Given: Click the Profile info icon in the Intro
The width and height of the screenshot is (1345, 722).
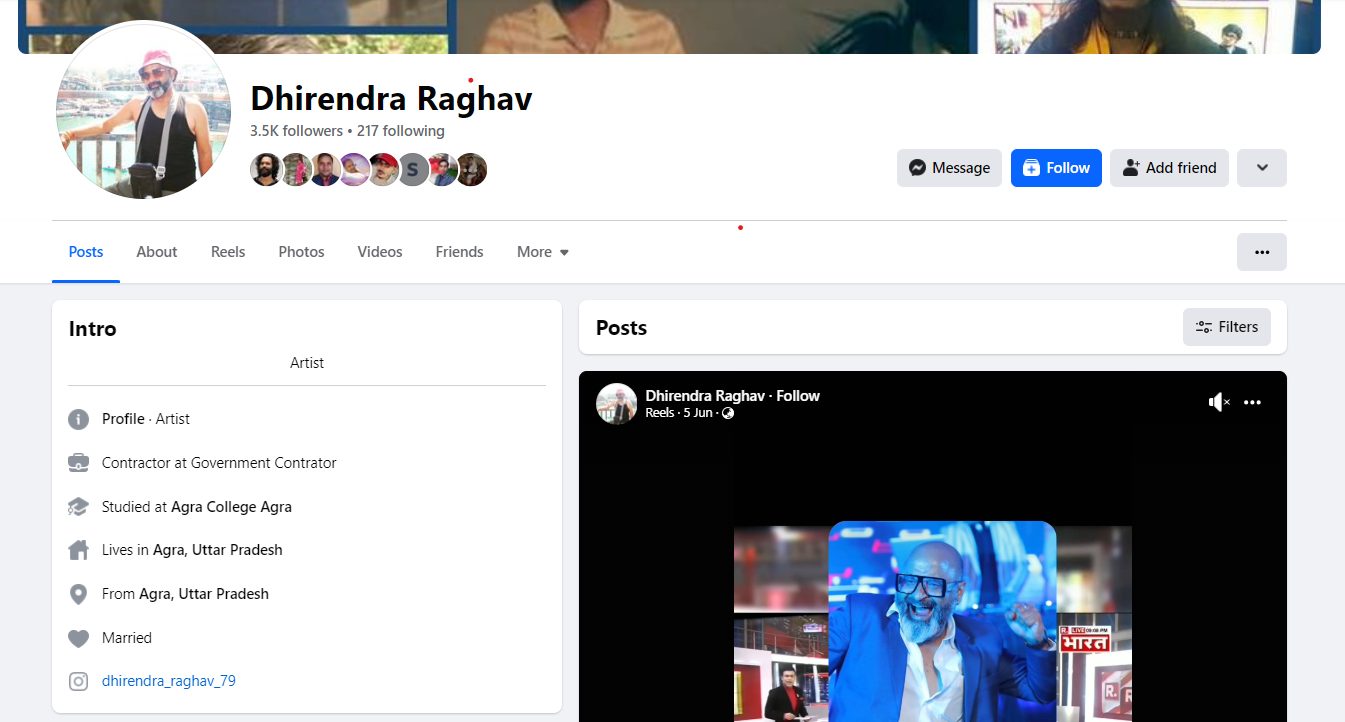Looking at the screenshot, I should click(x=78, y=419).
